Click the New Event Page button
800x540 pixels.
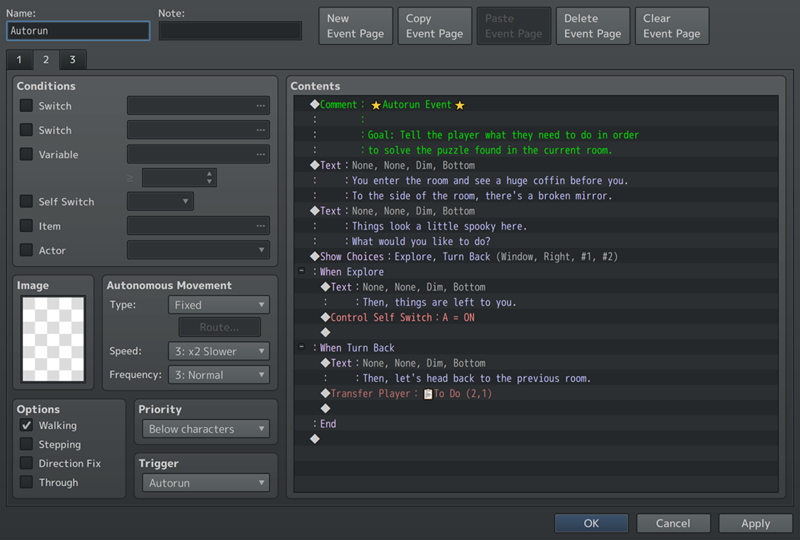point(355,26)
